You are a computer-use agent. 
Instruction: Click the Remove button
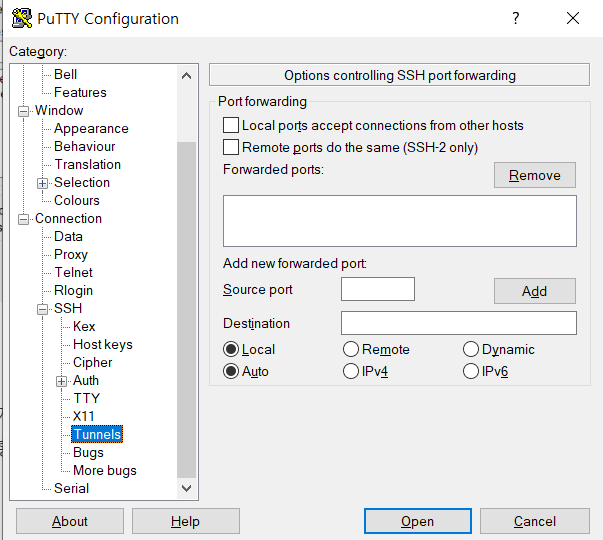[535, 175]
